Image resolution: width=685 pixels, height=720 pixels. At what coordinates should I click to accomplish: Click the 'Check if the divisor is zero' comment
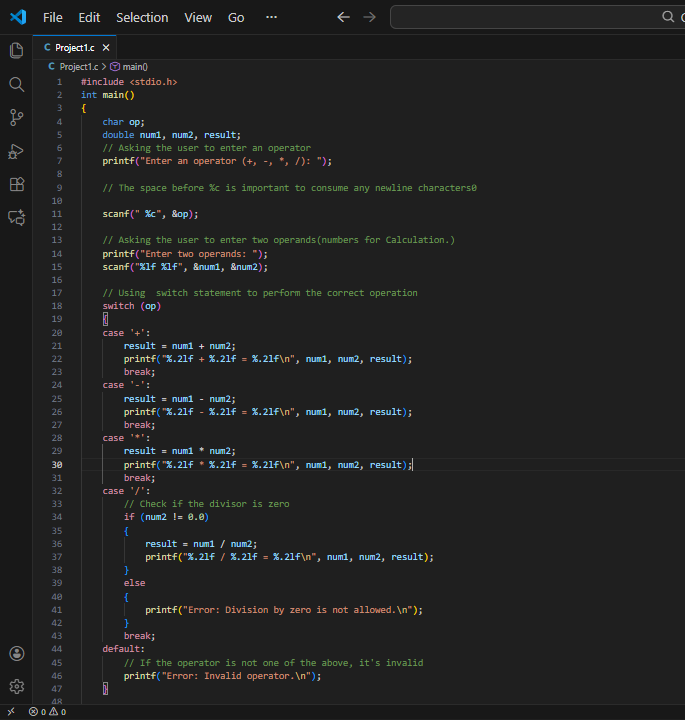207,504
